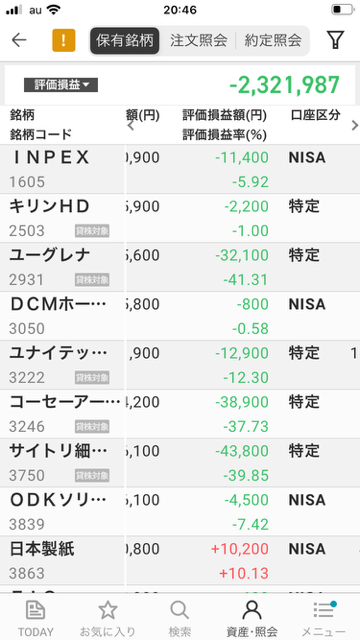Screen dimensions: 360x640
Task: Switch to the 注文照会 tab
Action: pyautogui.click(x=198, y=40)
